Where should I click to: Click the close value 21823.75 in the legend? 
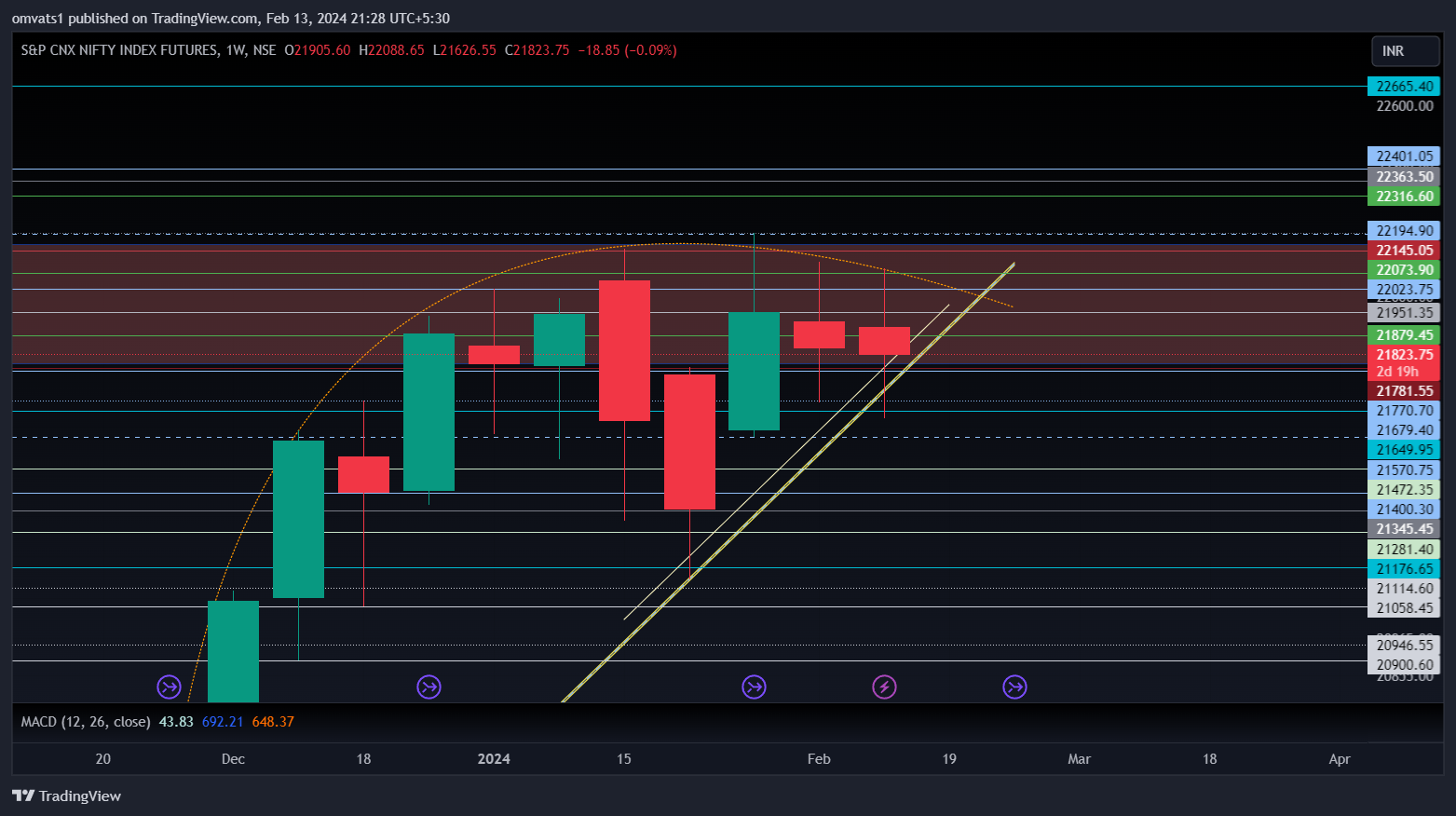pyautogui.click(x=541, y=50)
